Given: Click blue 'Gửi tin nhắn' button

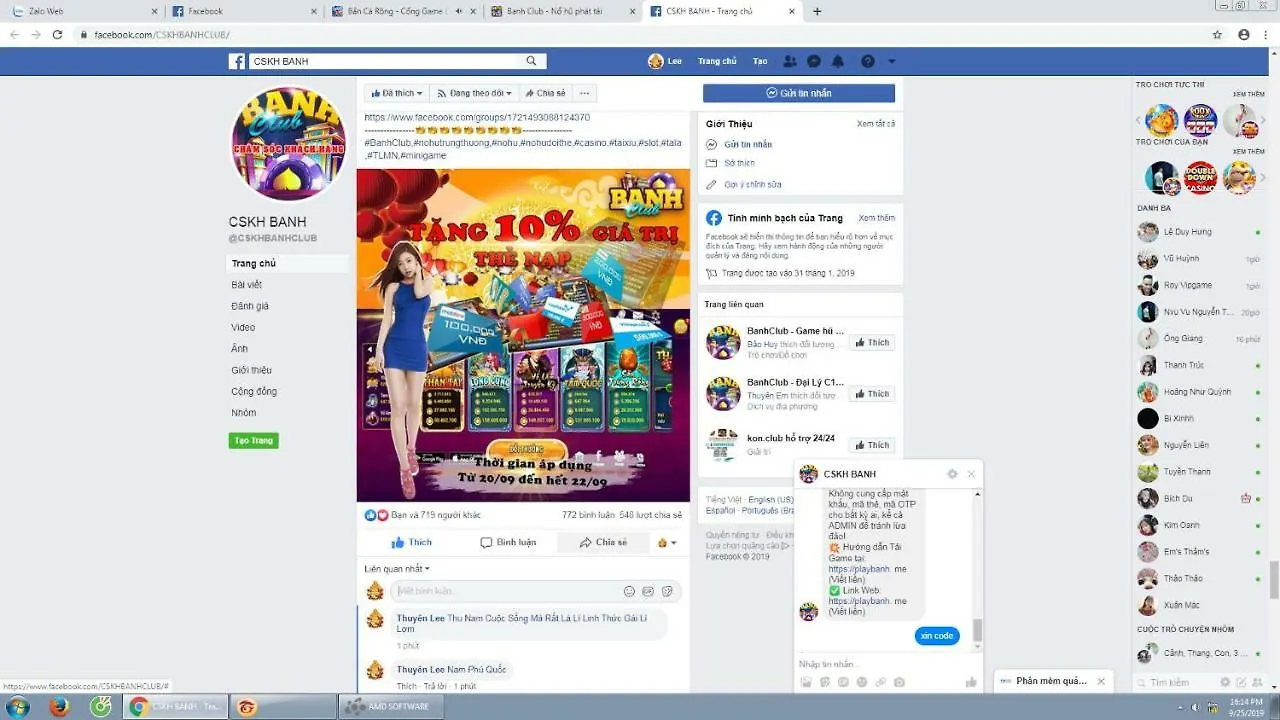Looking at the screenshot, I should point(799,93).
